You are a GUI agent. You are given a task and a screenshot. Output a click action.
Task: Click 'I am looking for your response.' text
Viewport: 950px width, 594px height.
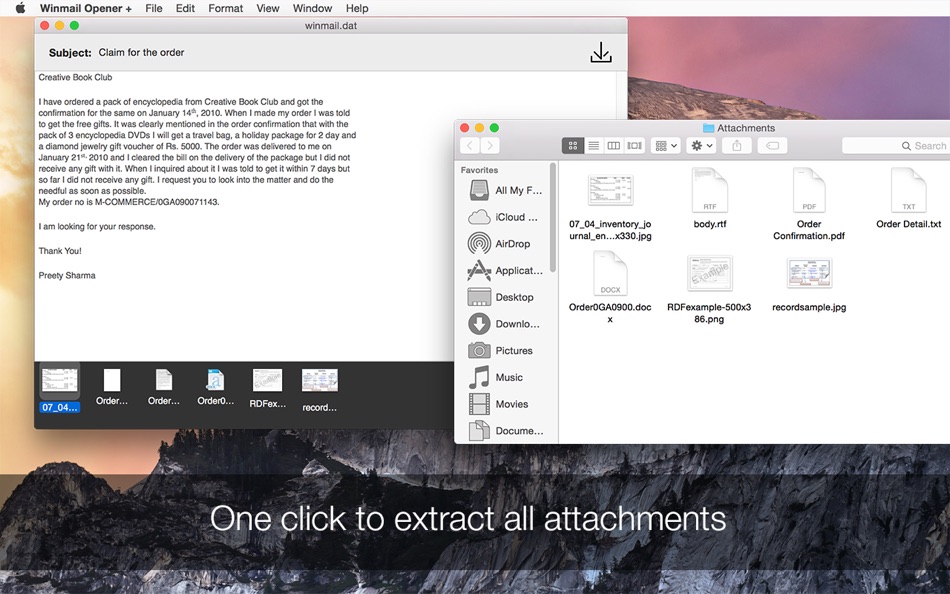[x=97, y=226]
